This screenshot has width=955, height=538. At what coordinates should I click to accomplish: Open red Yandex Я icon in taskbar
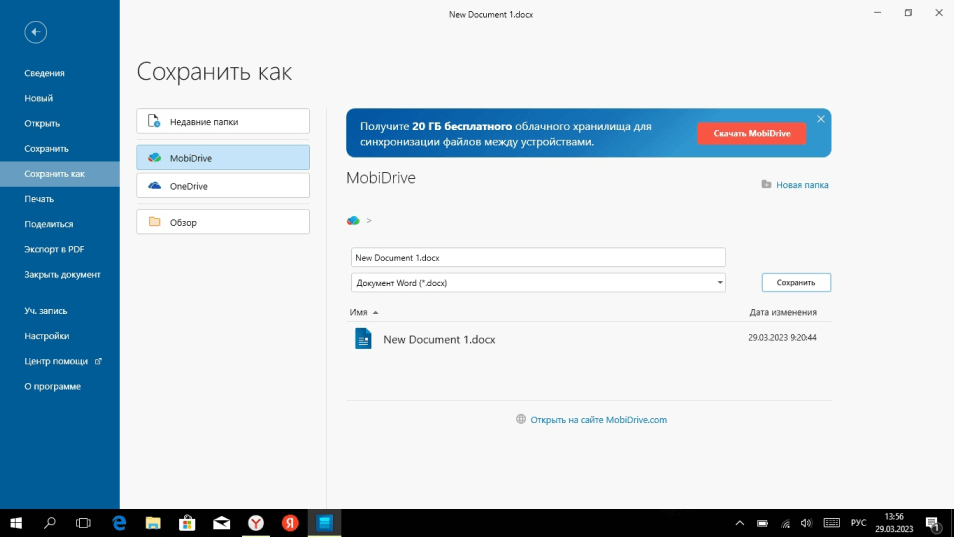coord(290,523)
